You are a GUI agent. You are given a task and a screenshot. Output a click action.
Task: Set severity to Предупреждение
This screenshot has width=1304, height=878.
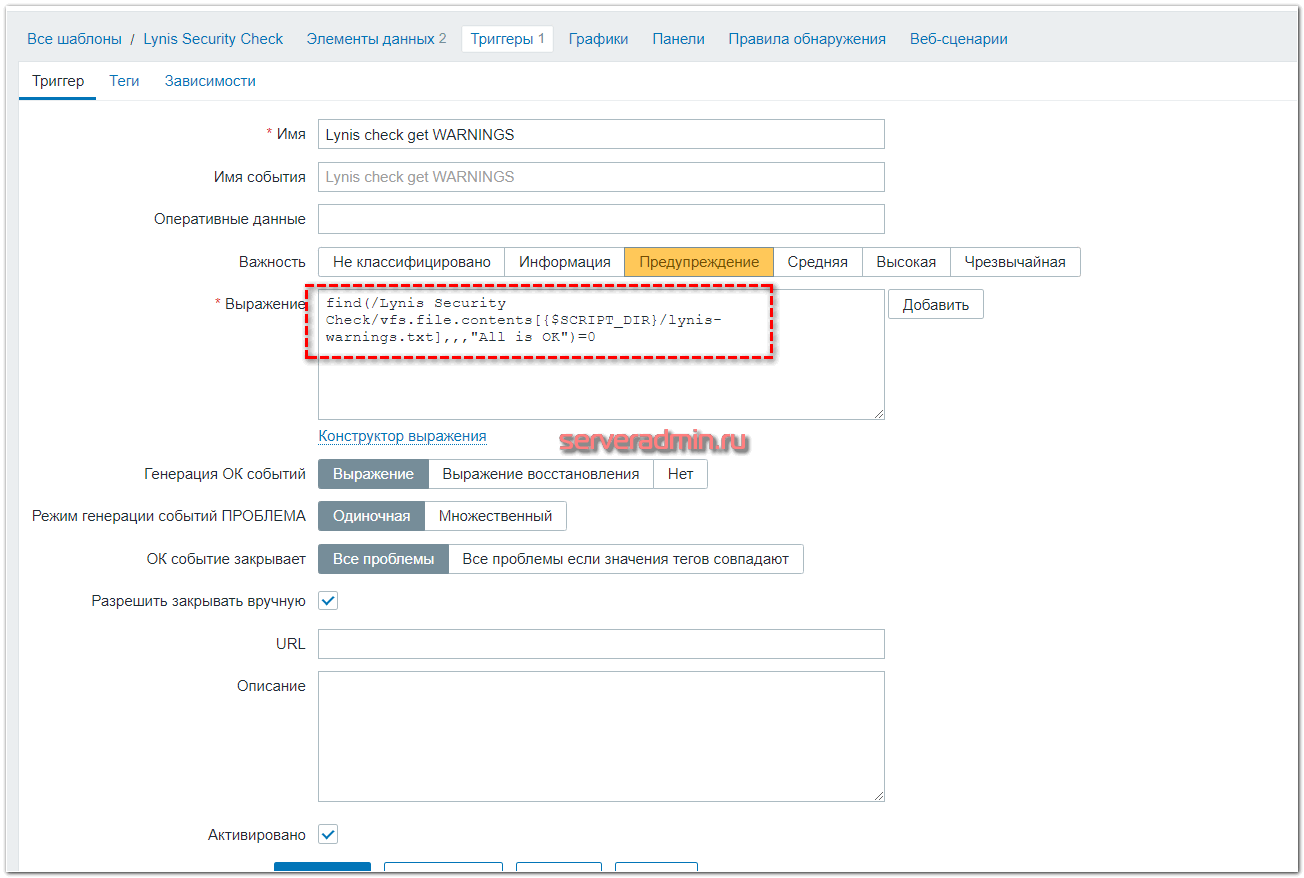coord(699,262)
